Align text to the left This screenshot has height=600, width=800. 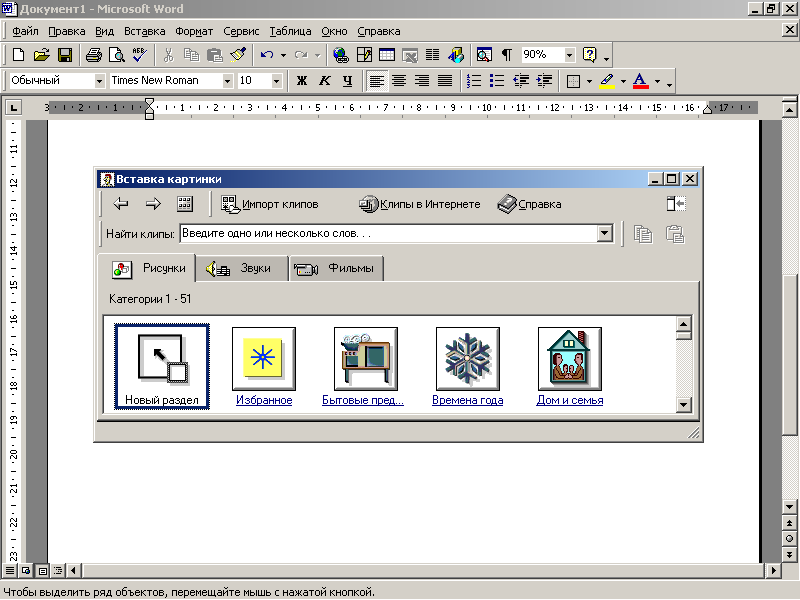coord(377,81)
